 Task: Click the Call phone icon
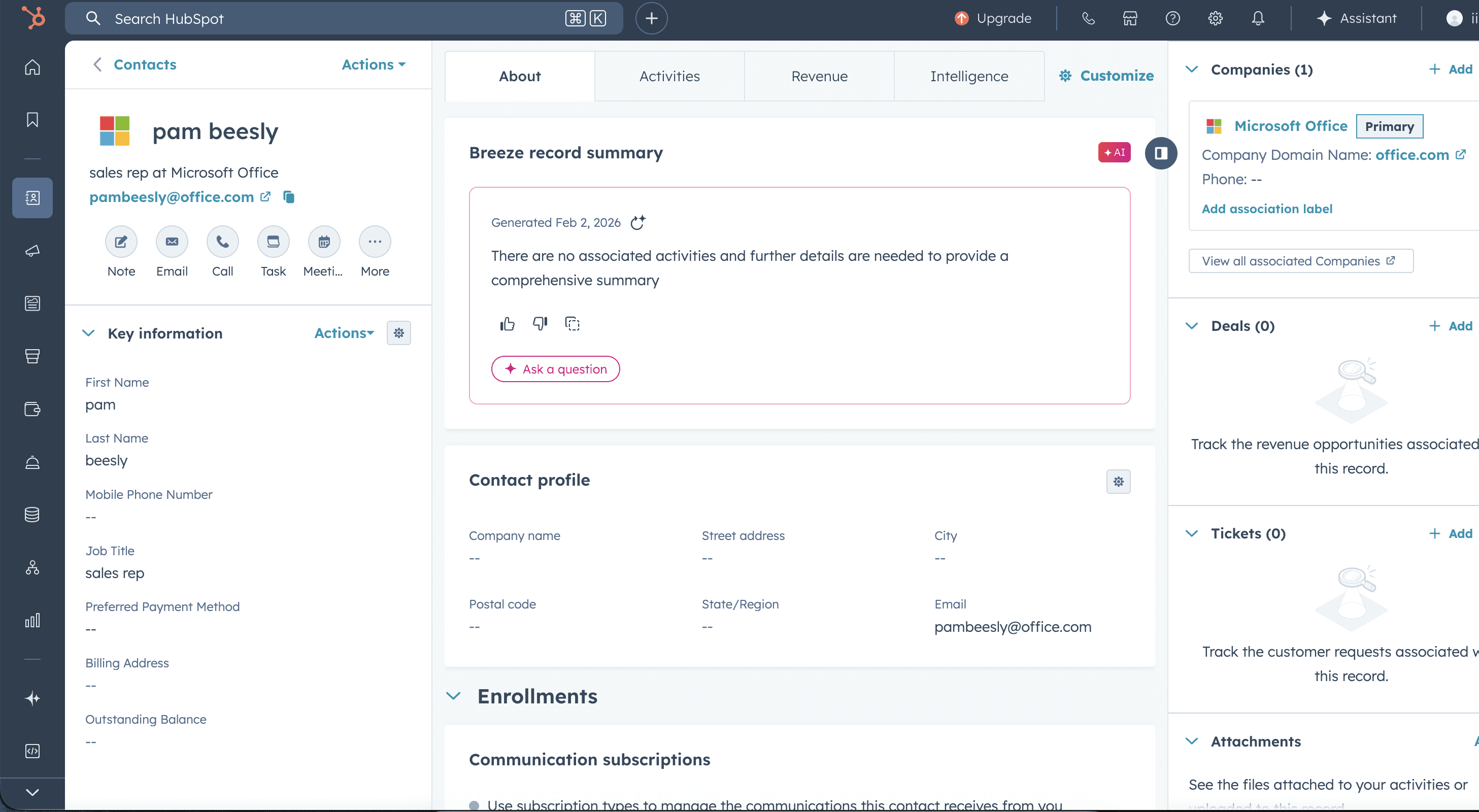coord(222,242)
